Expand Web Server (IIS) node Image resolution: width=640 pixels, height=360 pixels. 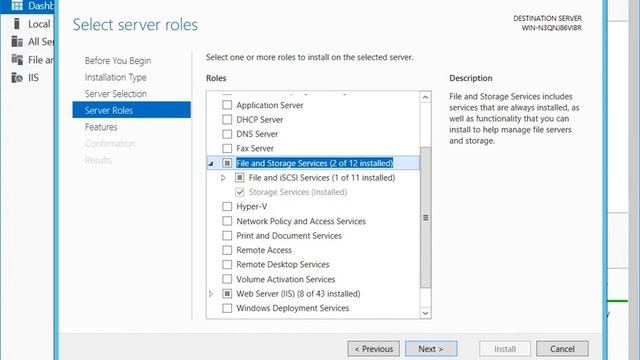click(x=211, y=293)
